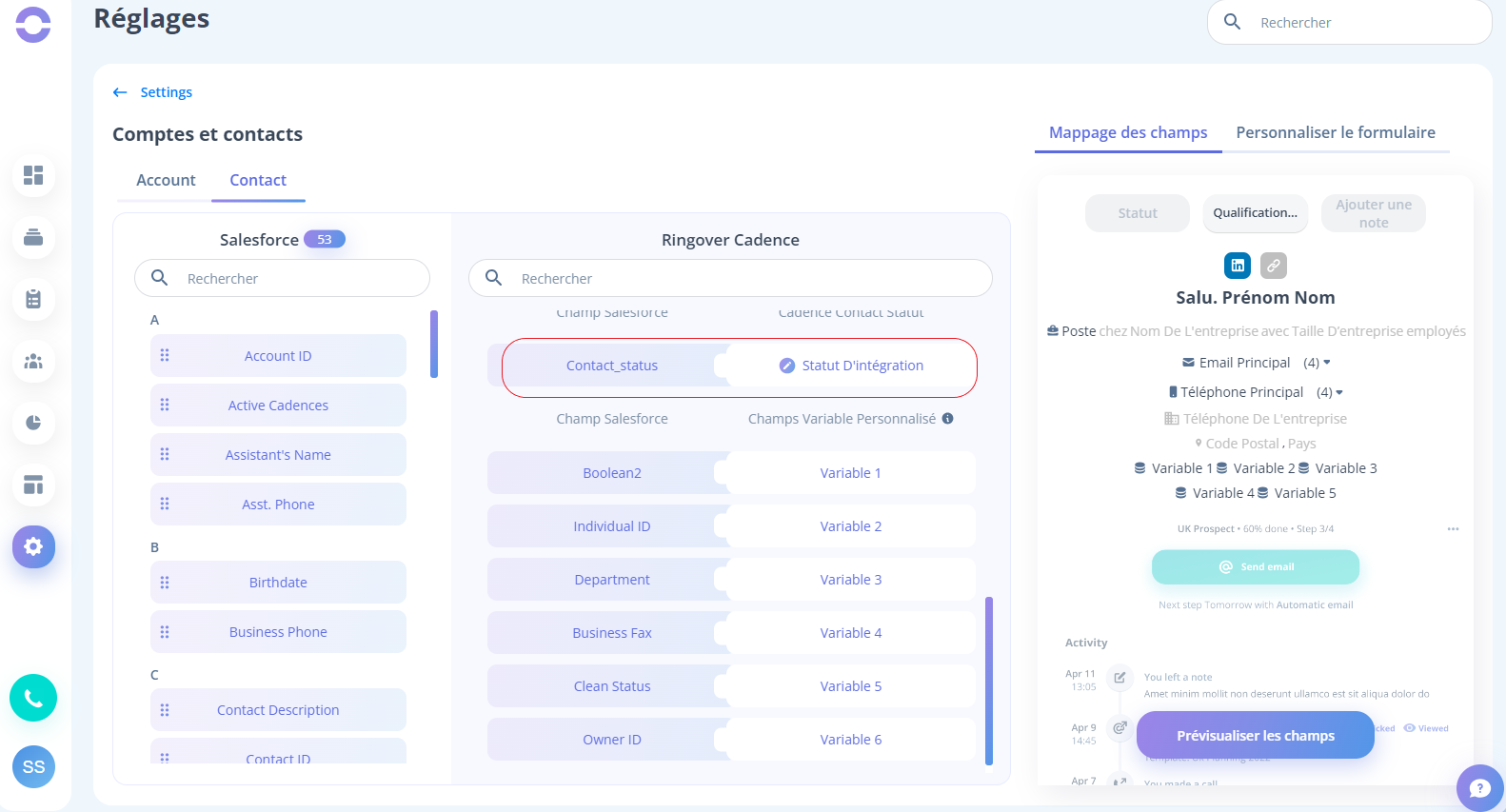
Task: Select the Contact tab
Action: pyautogui.click(x=258, y=180)
